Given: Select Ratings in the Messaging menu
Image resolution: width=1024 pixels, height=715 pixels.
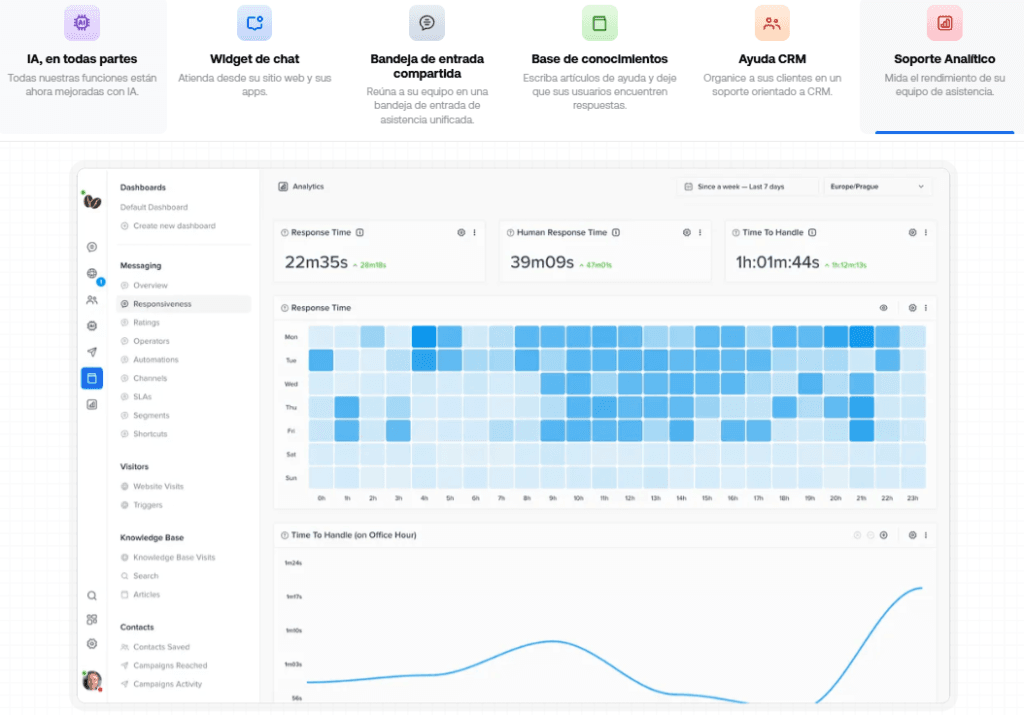Looking at the screenshot, I should pos(146,323).
